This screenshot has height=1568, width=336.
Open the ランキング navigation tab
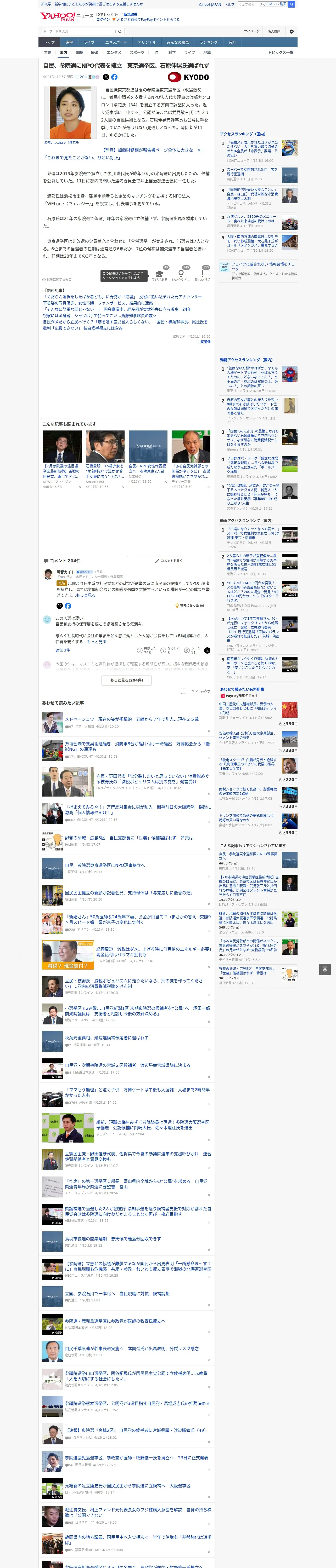[x=209, y=43]
